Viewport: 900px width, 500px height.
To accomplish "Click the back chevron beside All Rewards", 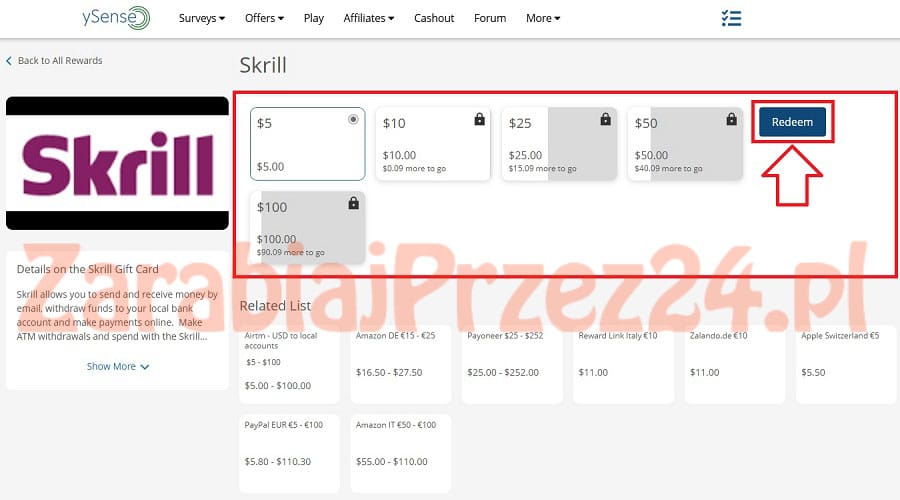I will point(9,61).
